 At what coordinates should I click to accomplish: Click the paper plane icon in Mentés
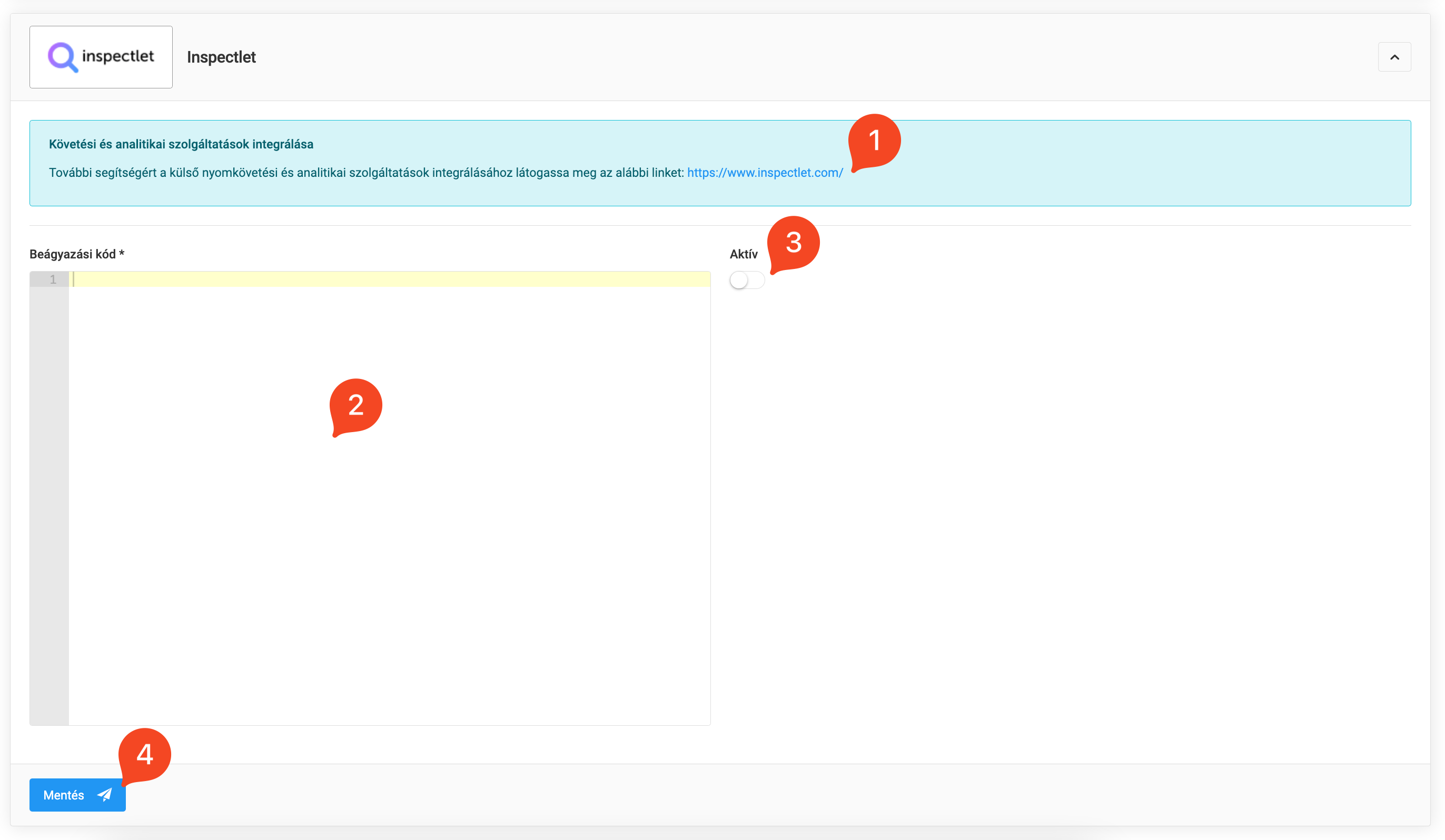click(x=105, y=795)
